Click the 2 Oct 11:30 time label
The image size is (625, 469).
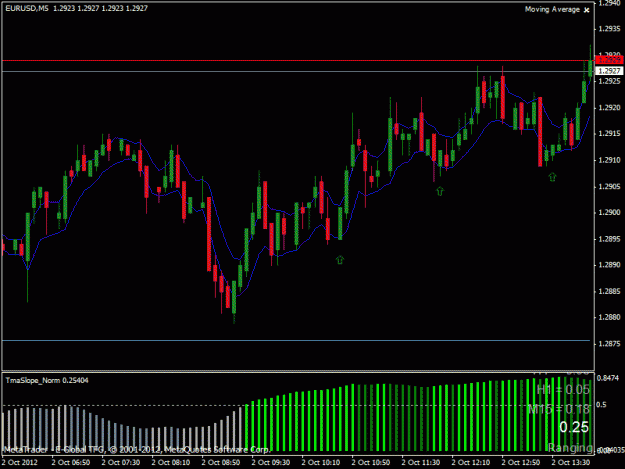pyautogui.click(x=421, y=463)
